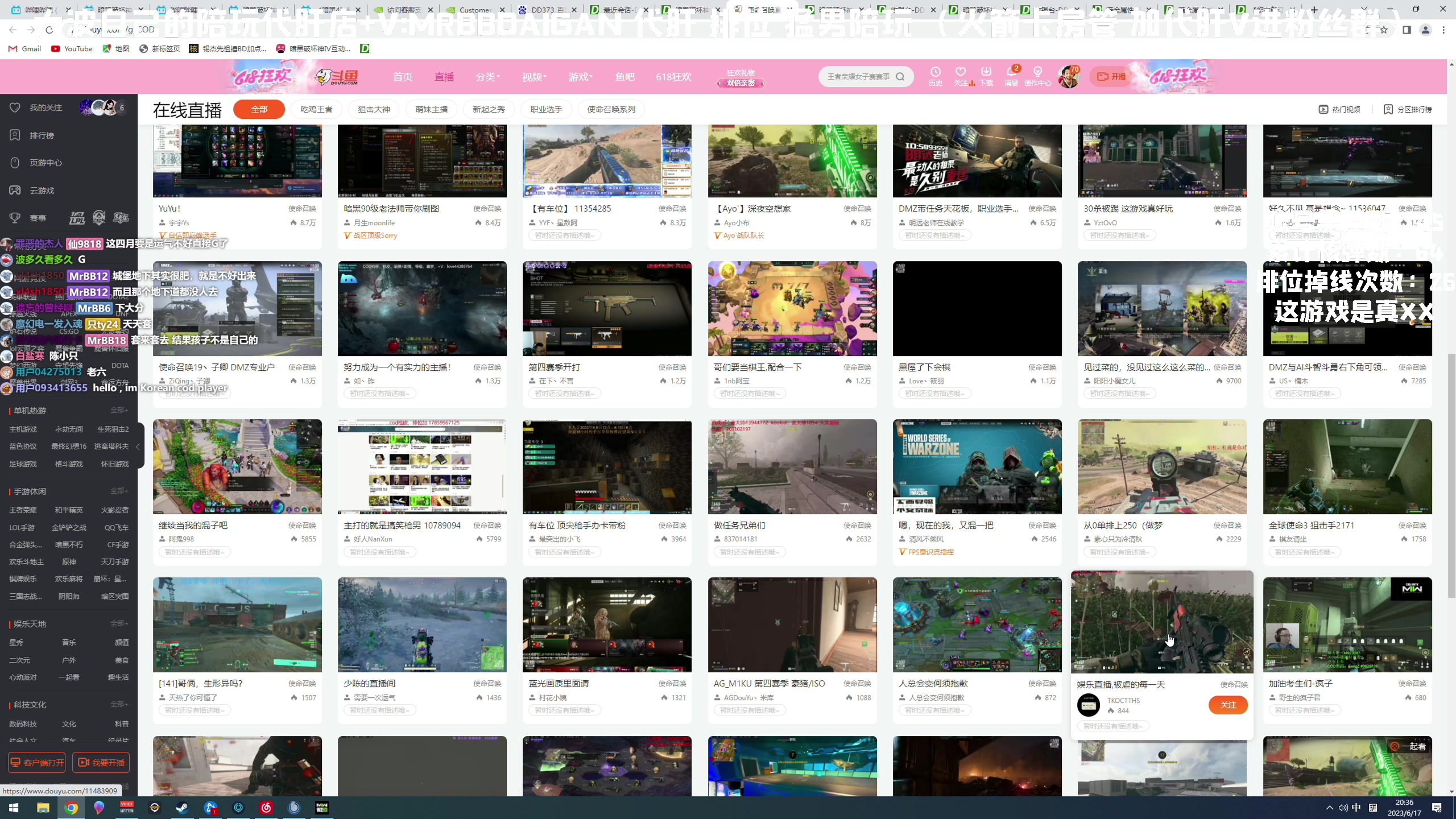Expand the 视频 dropdown in the nav
This screenshot has width=1456, height=819.
(534, 77)
